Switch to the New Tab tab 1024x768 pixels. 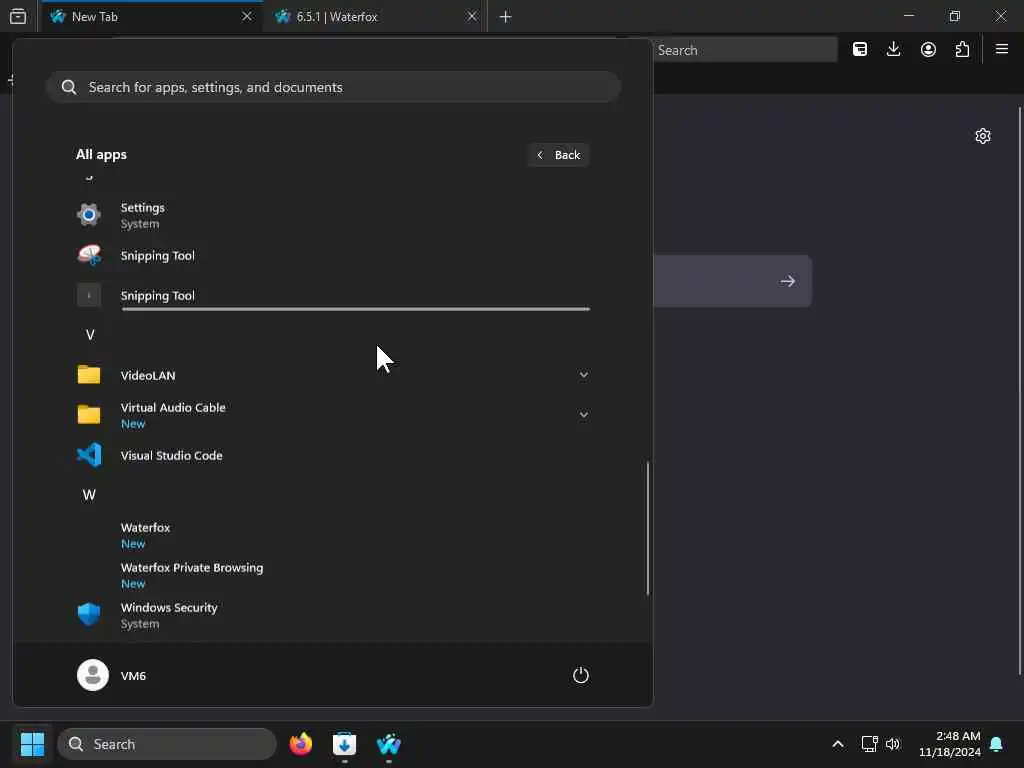(x=152, y=16)
